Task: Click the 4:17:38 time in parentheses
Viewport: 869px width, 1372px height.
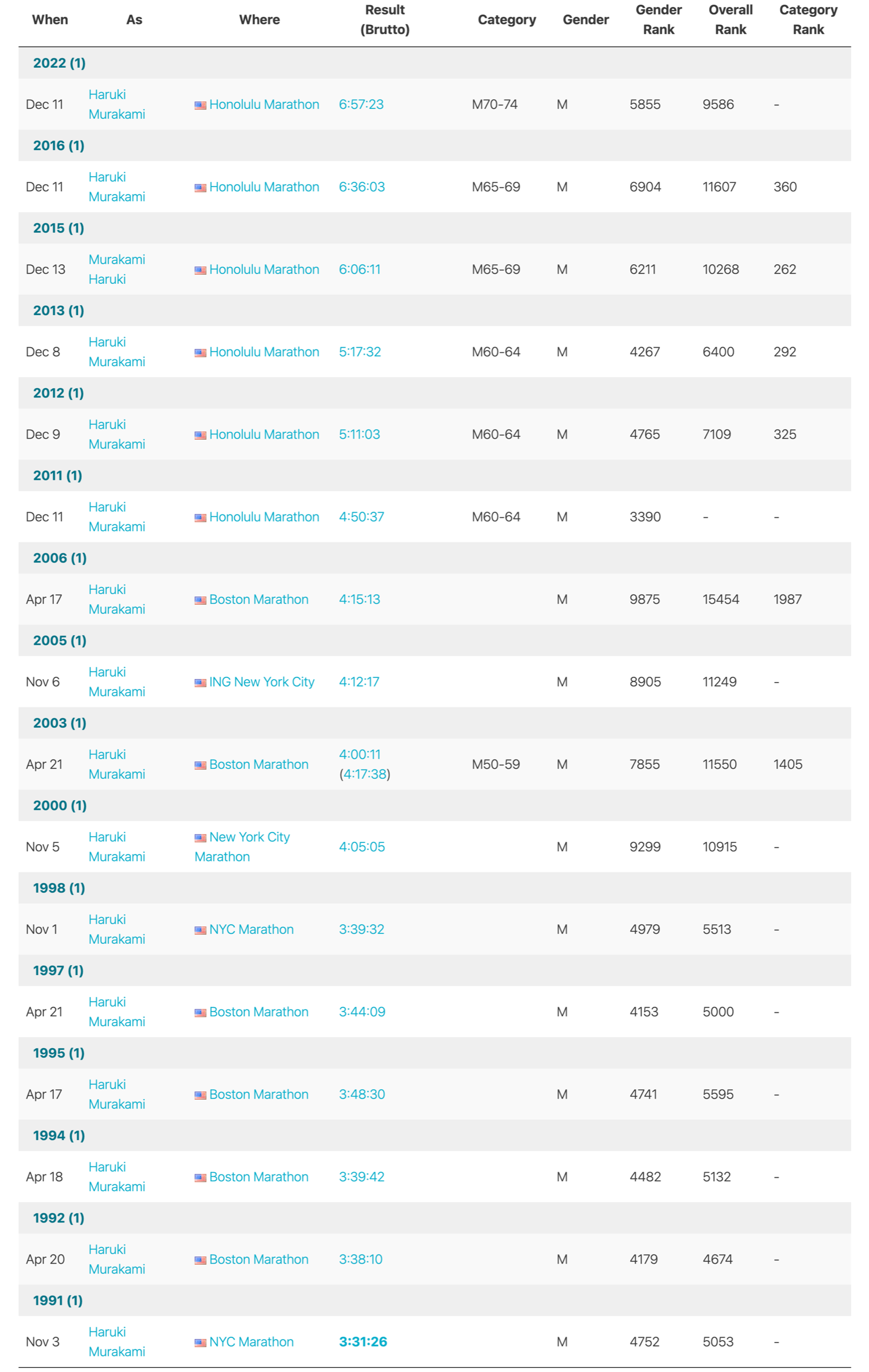Action: pyautogui.click(x=365, y=774)
